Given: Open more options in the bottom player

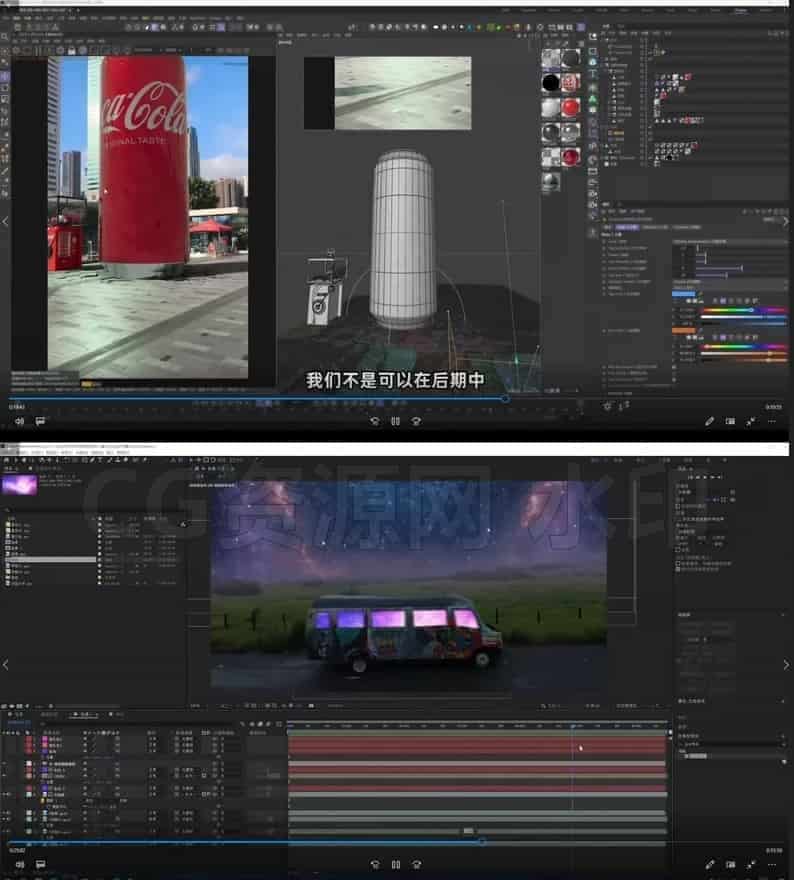Looking at the screenshot, I should (772, 864).
